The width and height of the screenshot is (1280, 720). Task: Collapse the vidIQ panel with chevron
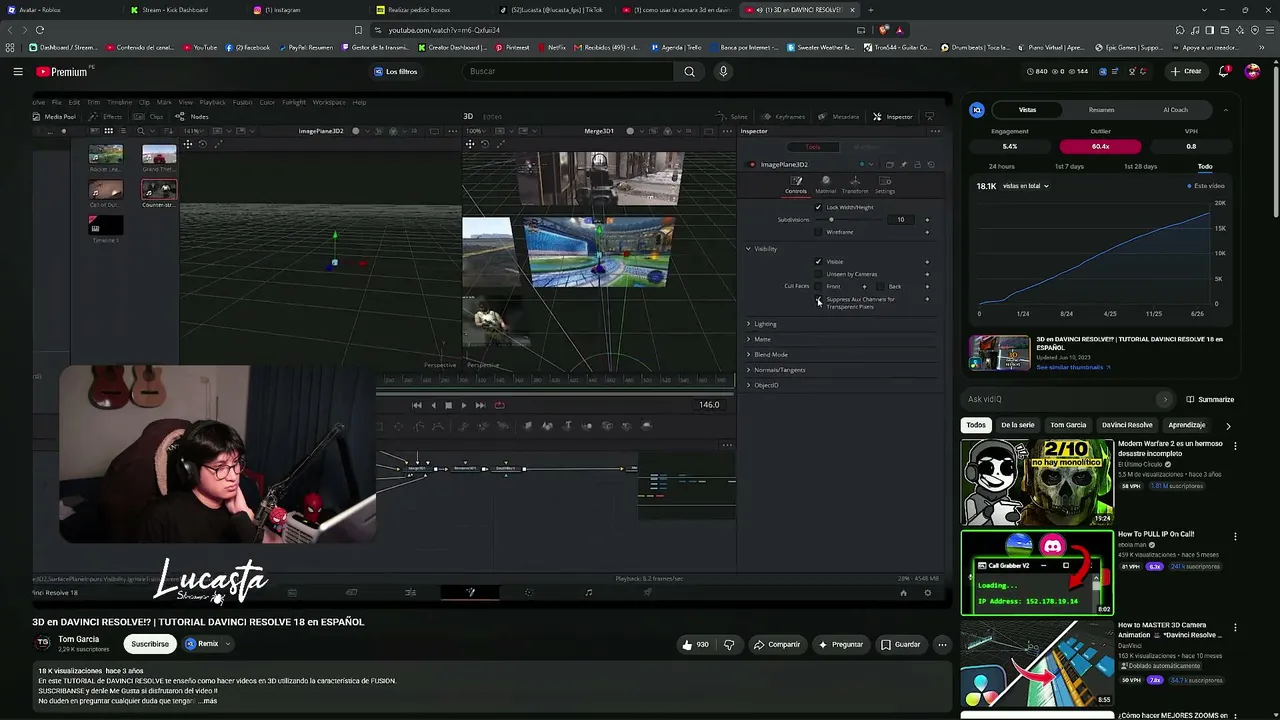tap(1226, 110)
